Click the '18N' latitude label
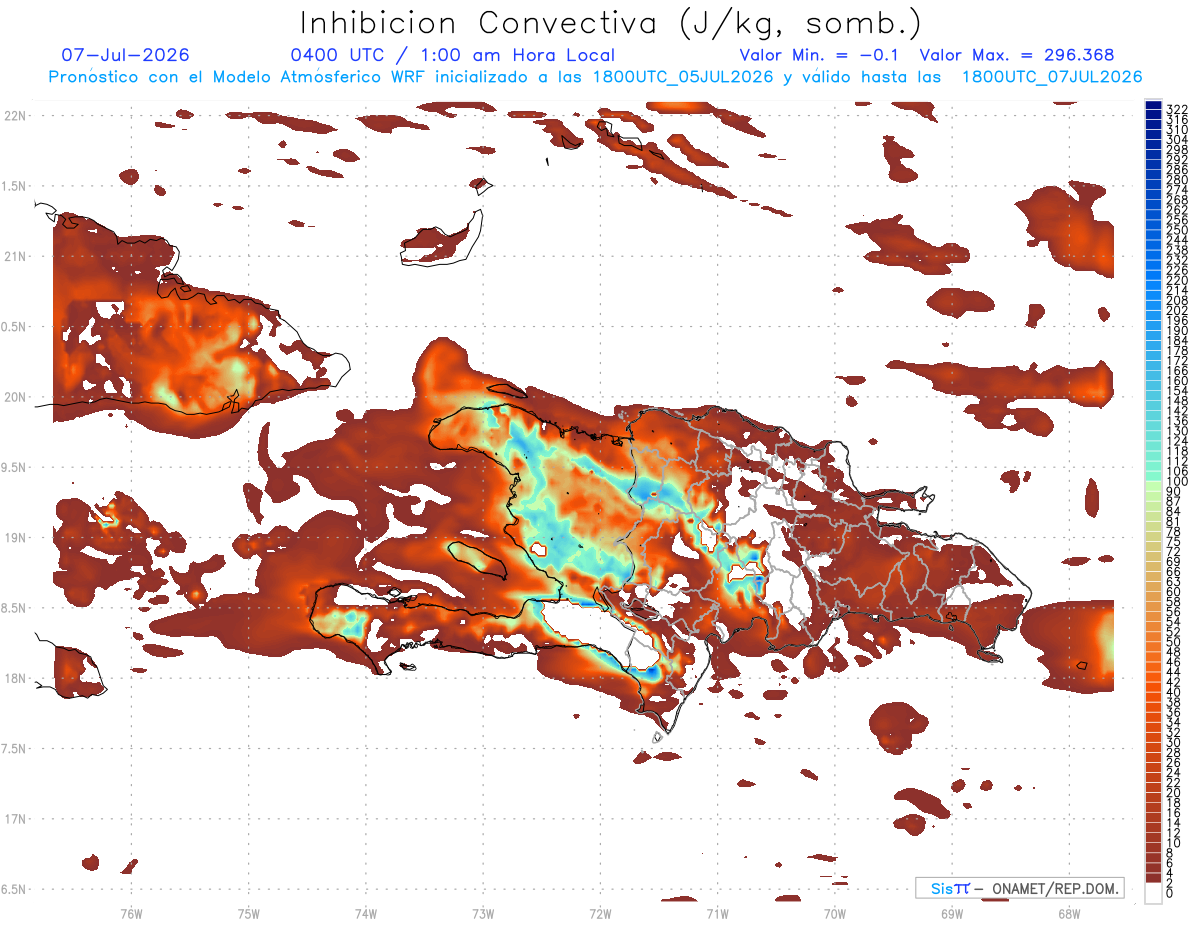This screenshot has height=927, width=1200. [14, 678]
